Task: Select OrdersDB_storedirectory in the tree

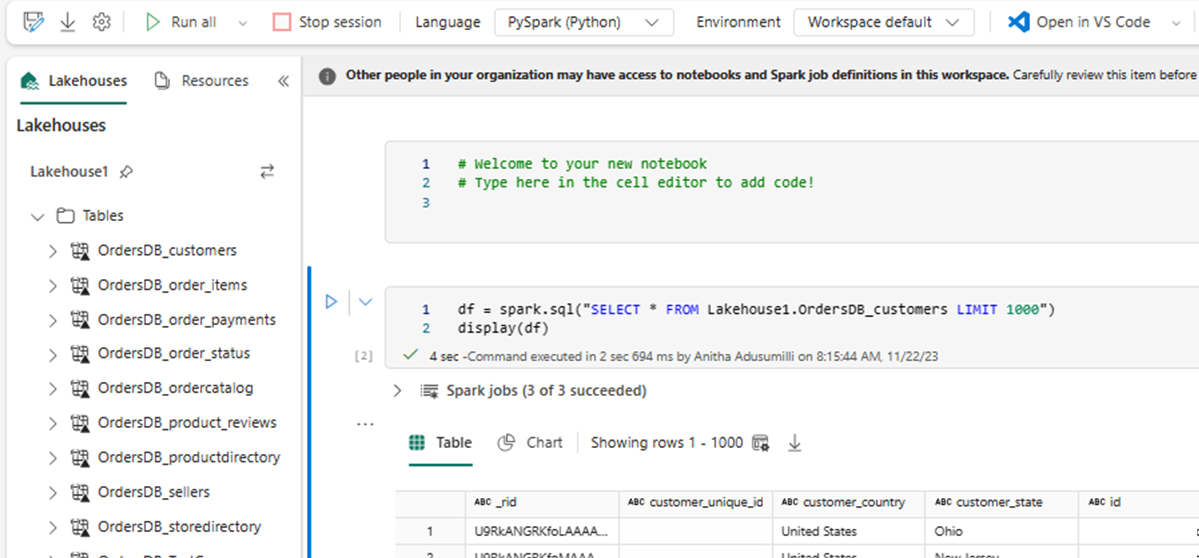Action: tap(180, 527)
